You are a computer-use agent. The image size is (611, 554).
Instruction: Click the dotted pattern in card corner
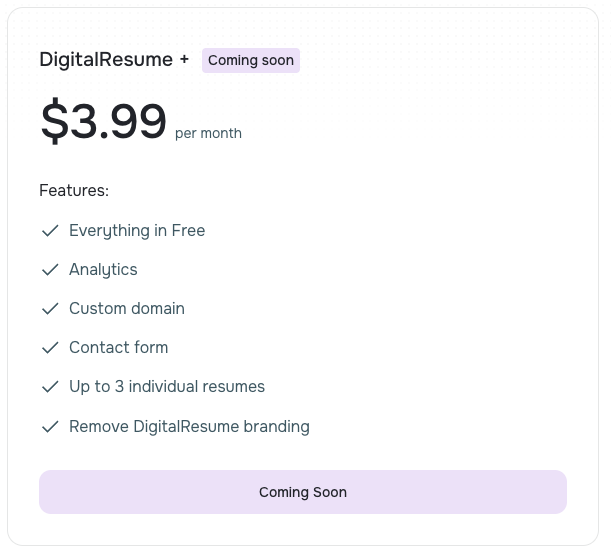pyautogui.click(x=480, y=50)
